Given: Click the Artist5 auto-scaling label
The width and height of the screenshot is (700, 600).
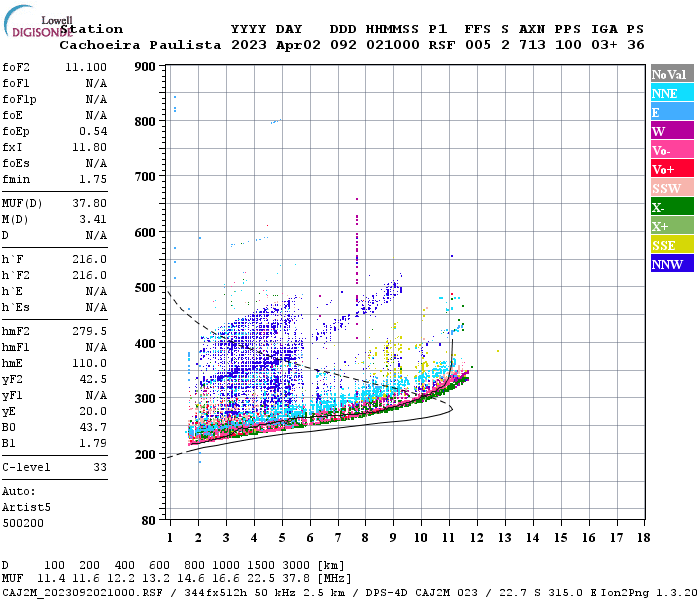Looking at the screenshot, I should (26, 508).
